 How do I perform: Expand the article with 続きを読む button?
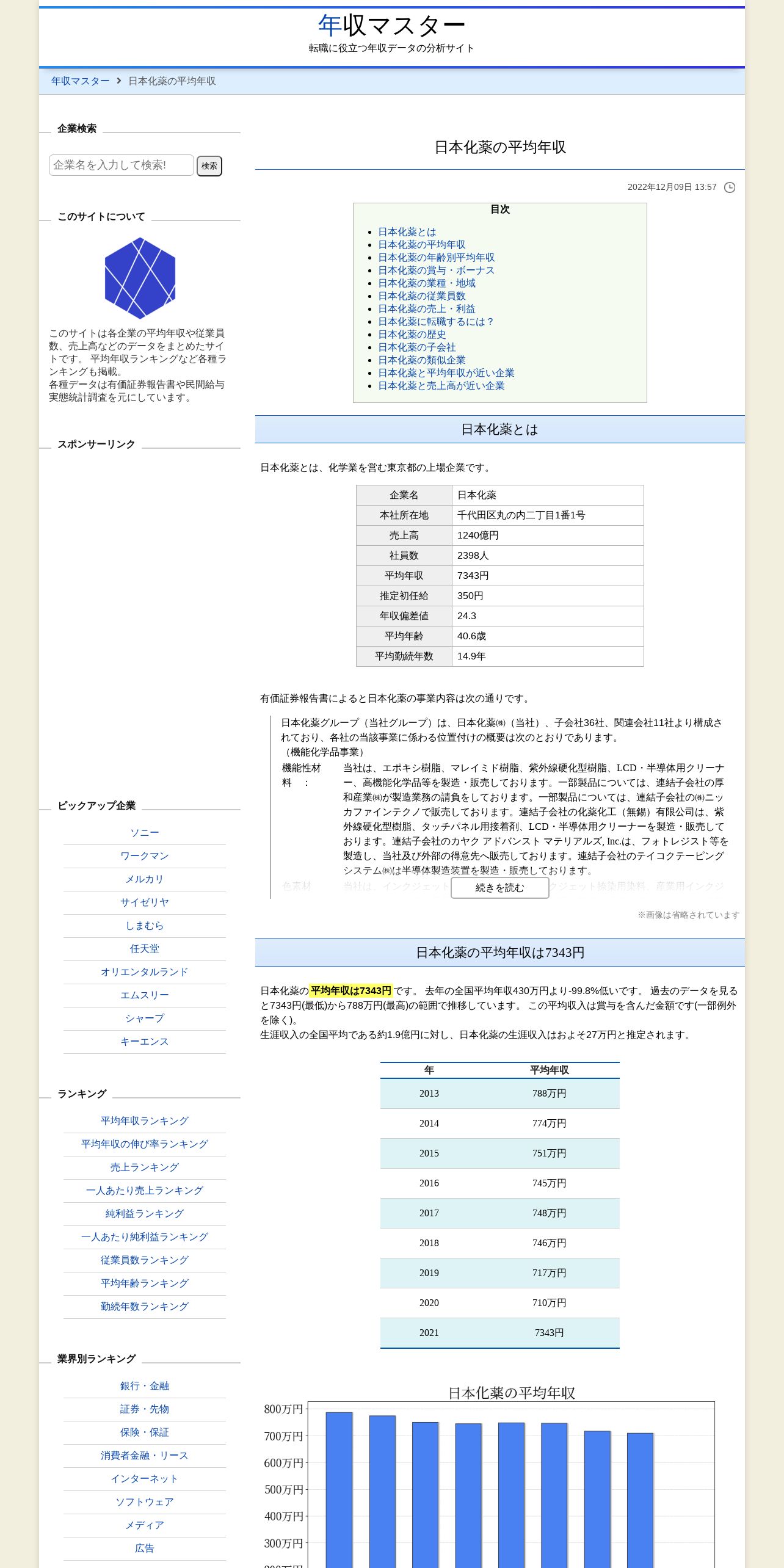[500, 888]
